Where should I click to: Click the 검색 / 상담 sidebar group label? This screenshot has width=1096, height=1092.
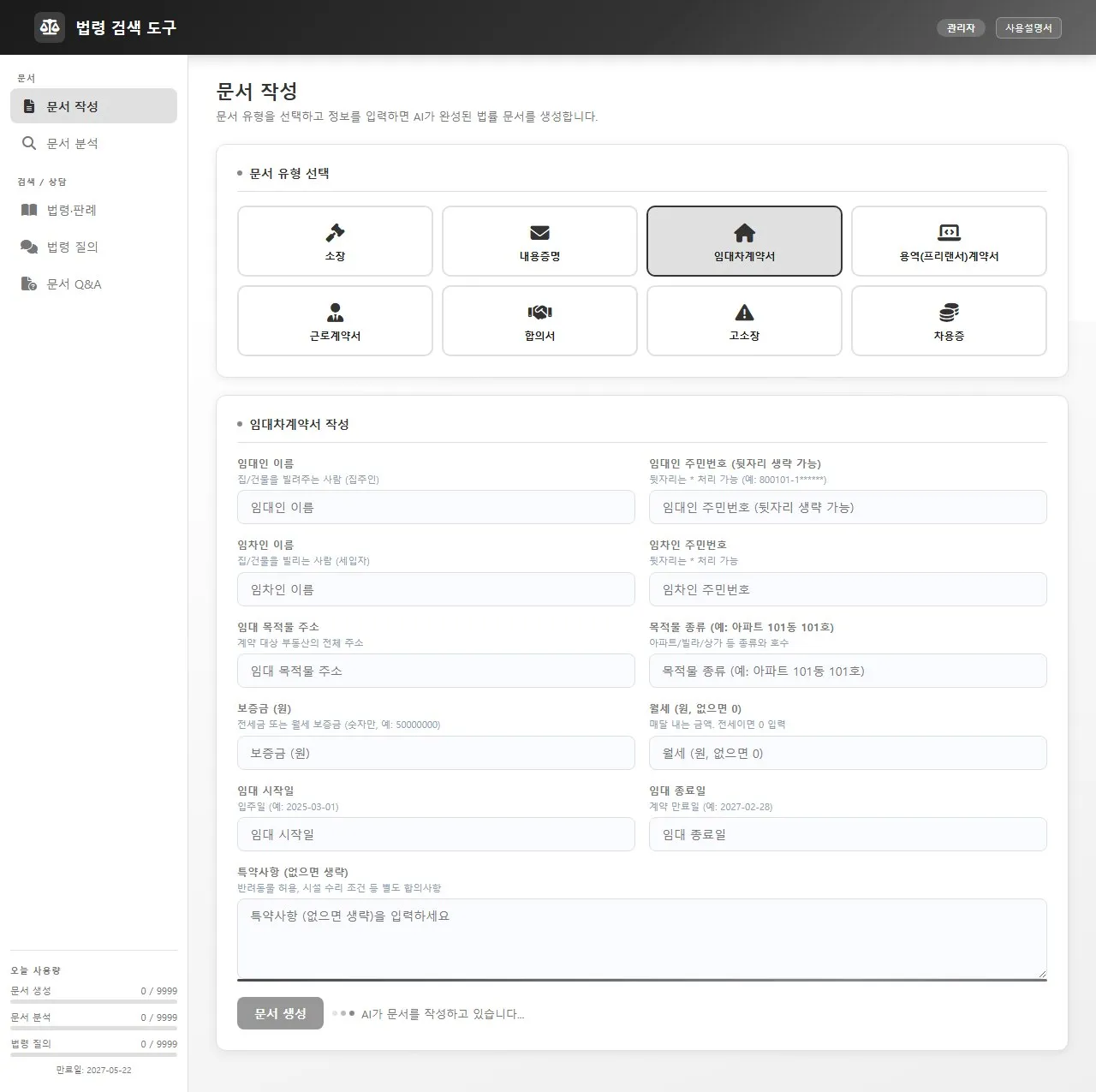pyautogui.click(x=42, y=182)
